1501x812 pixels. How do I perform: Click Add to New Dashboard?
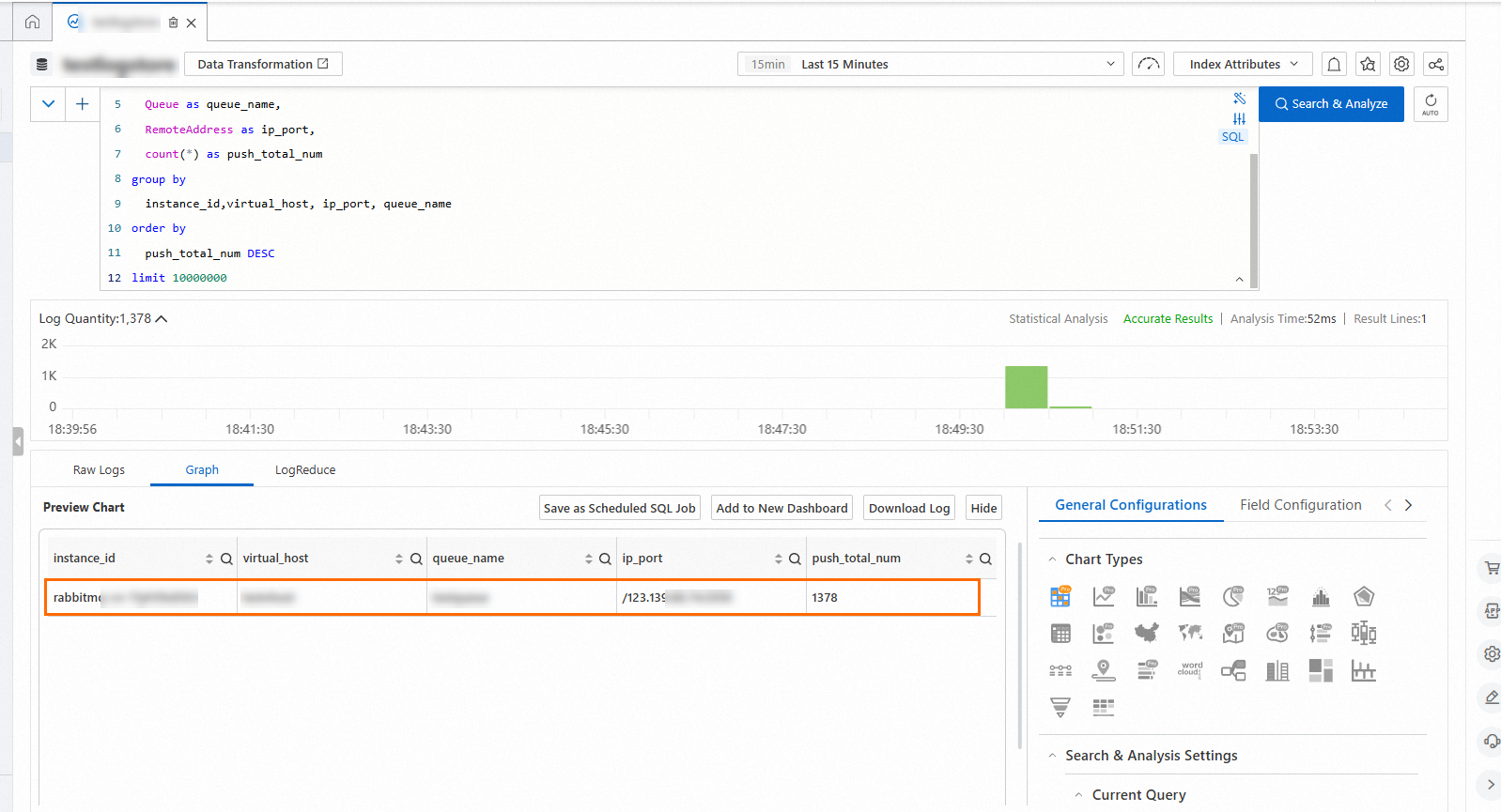[782, 508]
